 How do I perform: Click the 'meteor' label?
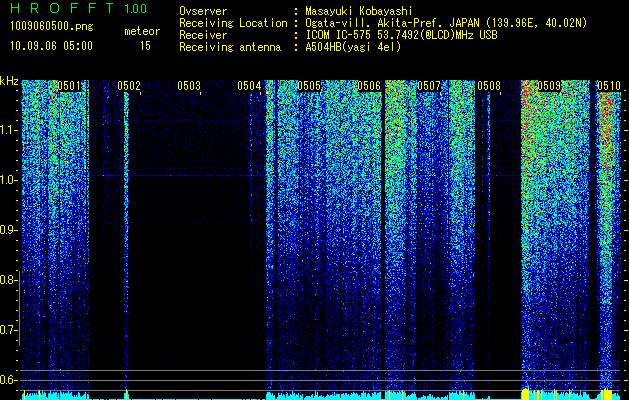pos(142,31)
